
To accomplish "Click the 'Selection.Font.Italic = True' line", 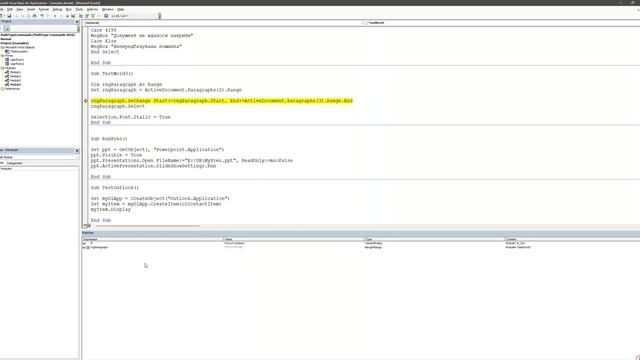I will [x=131, y=117].
